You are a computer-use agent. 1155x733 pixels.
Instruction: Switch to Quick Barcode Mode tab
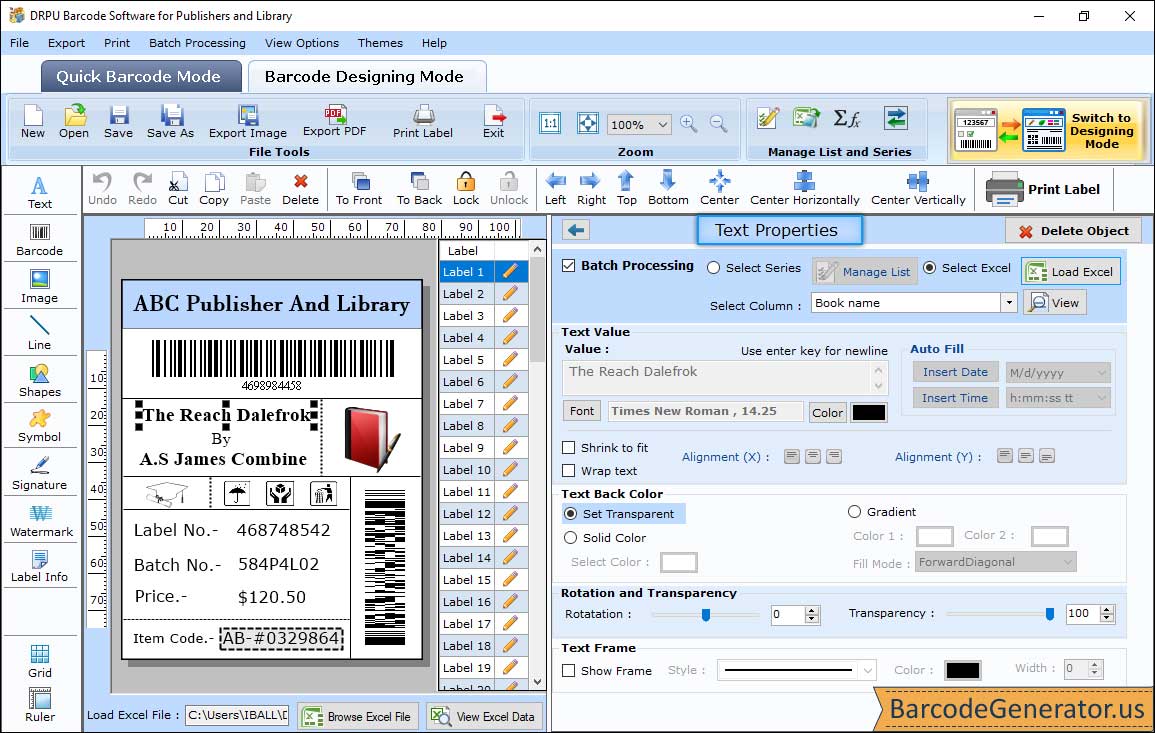(x=141, y=77)
